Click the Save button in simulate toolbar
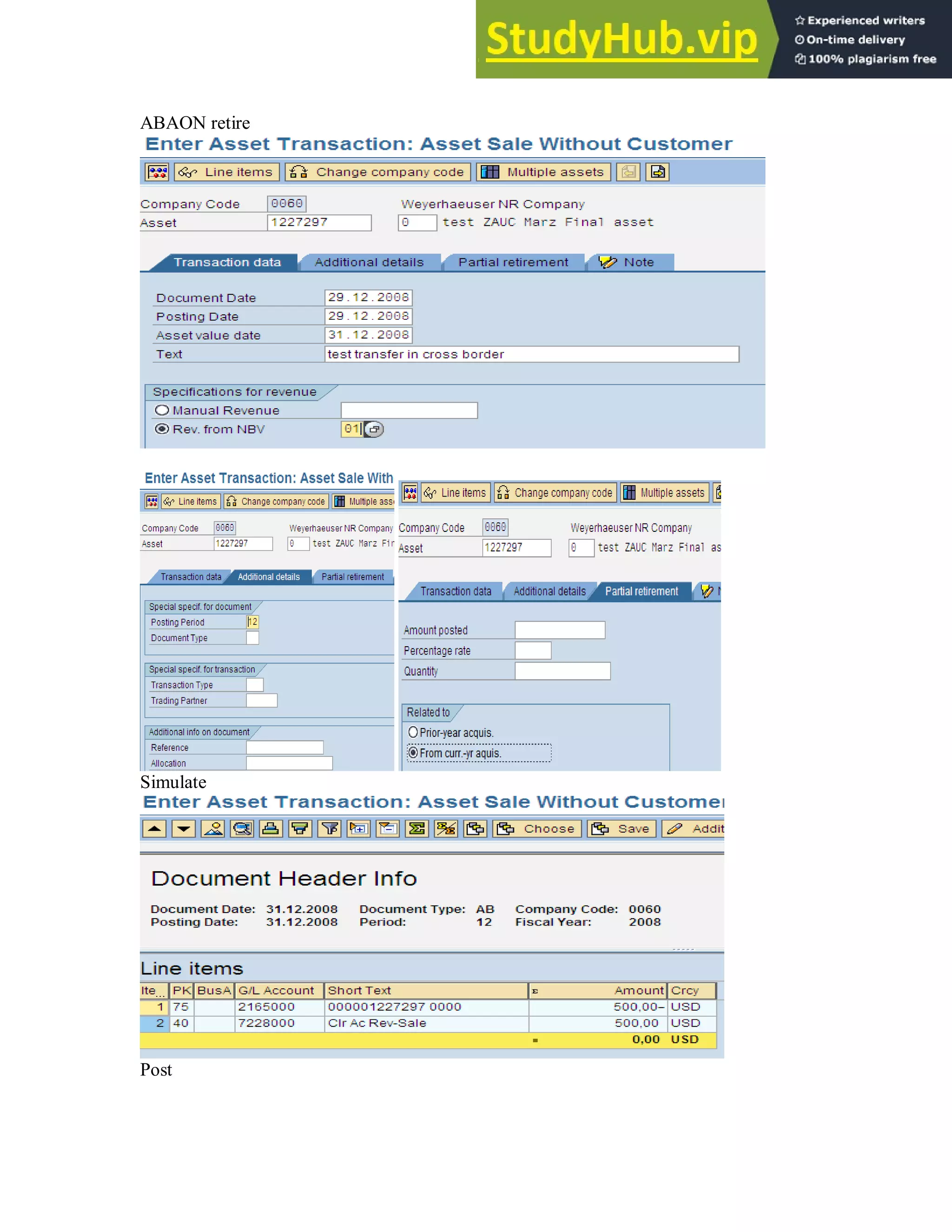This screenshot has height=1232, width=952. tap(621, 828)
